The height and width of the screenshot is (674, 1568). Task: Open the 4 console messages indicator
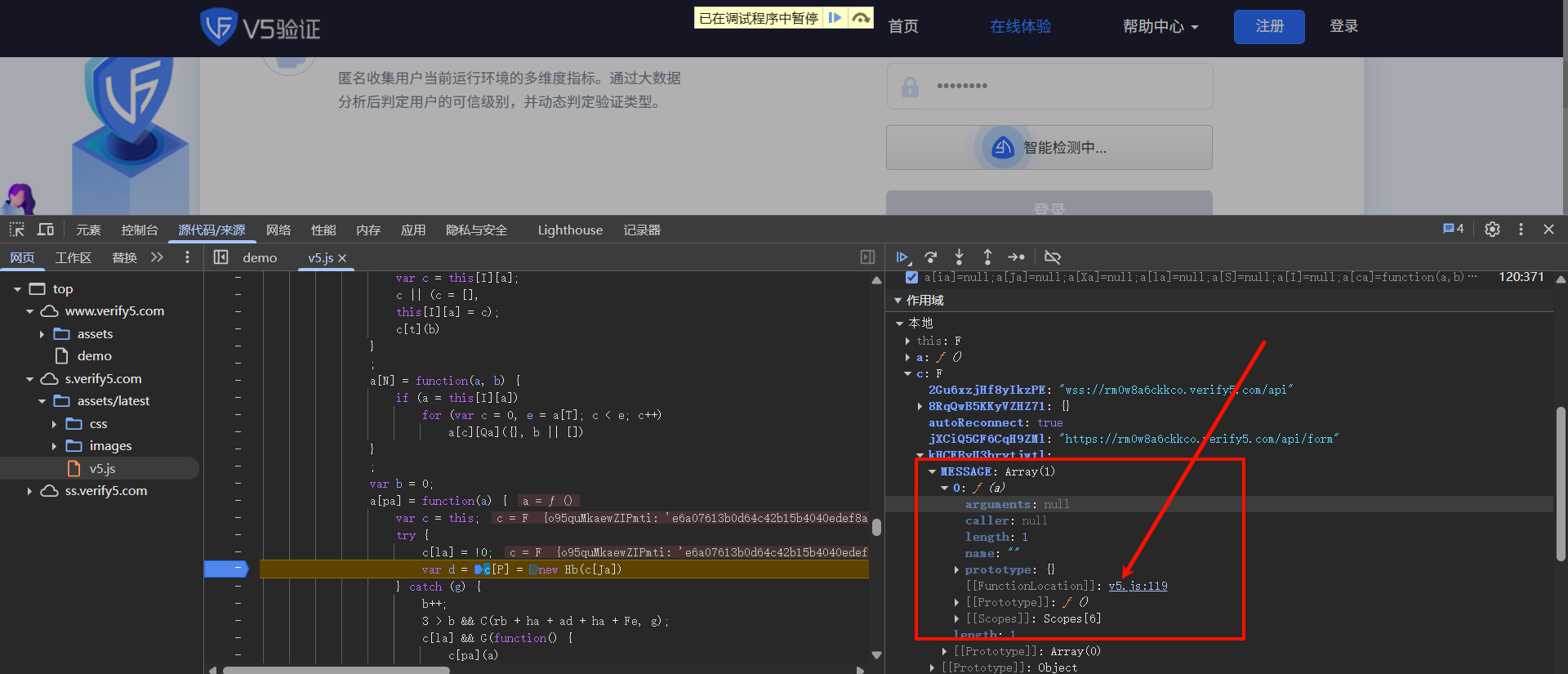(x=1454, y=229)
